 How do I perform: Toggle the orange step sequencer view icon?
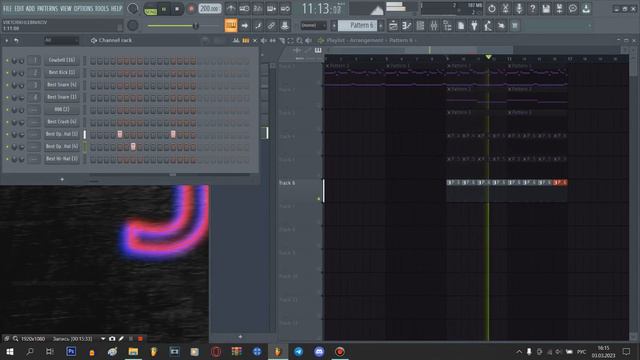(x=246, y=40)
